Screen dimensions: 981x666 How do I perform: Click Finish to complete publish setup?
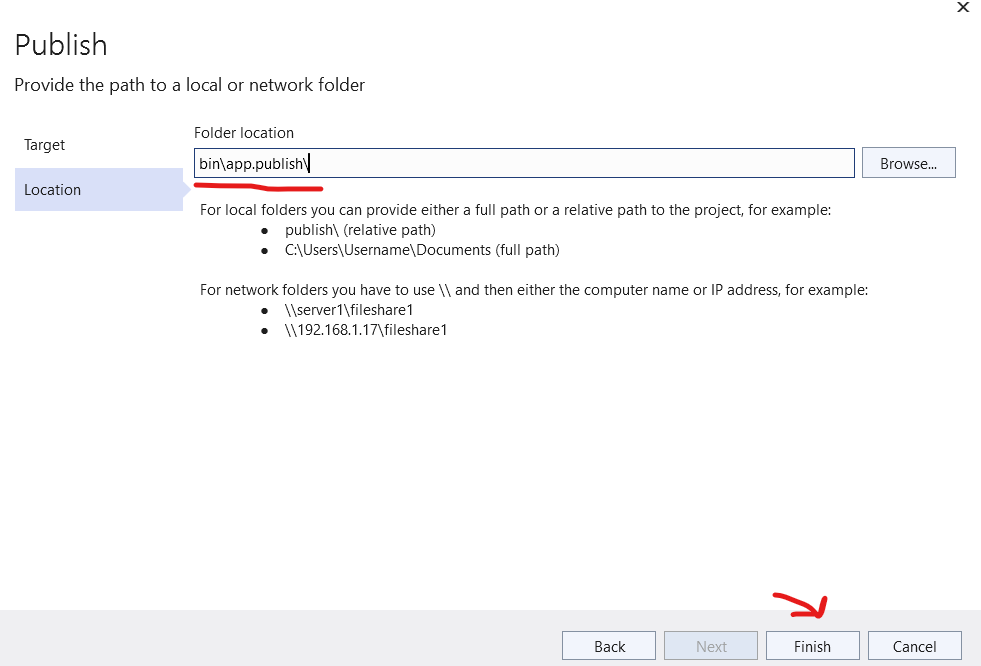click(812, 646)
